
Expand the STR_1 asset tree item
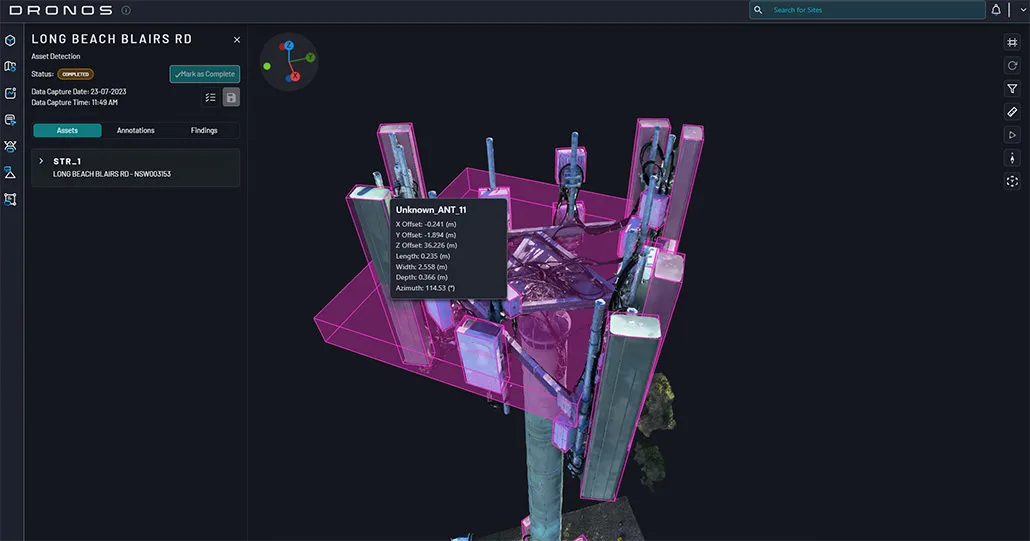pos(41,161)
